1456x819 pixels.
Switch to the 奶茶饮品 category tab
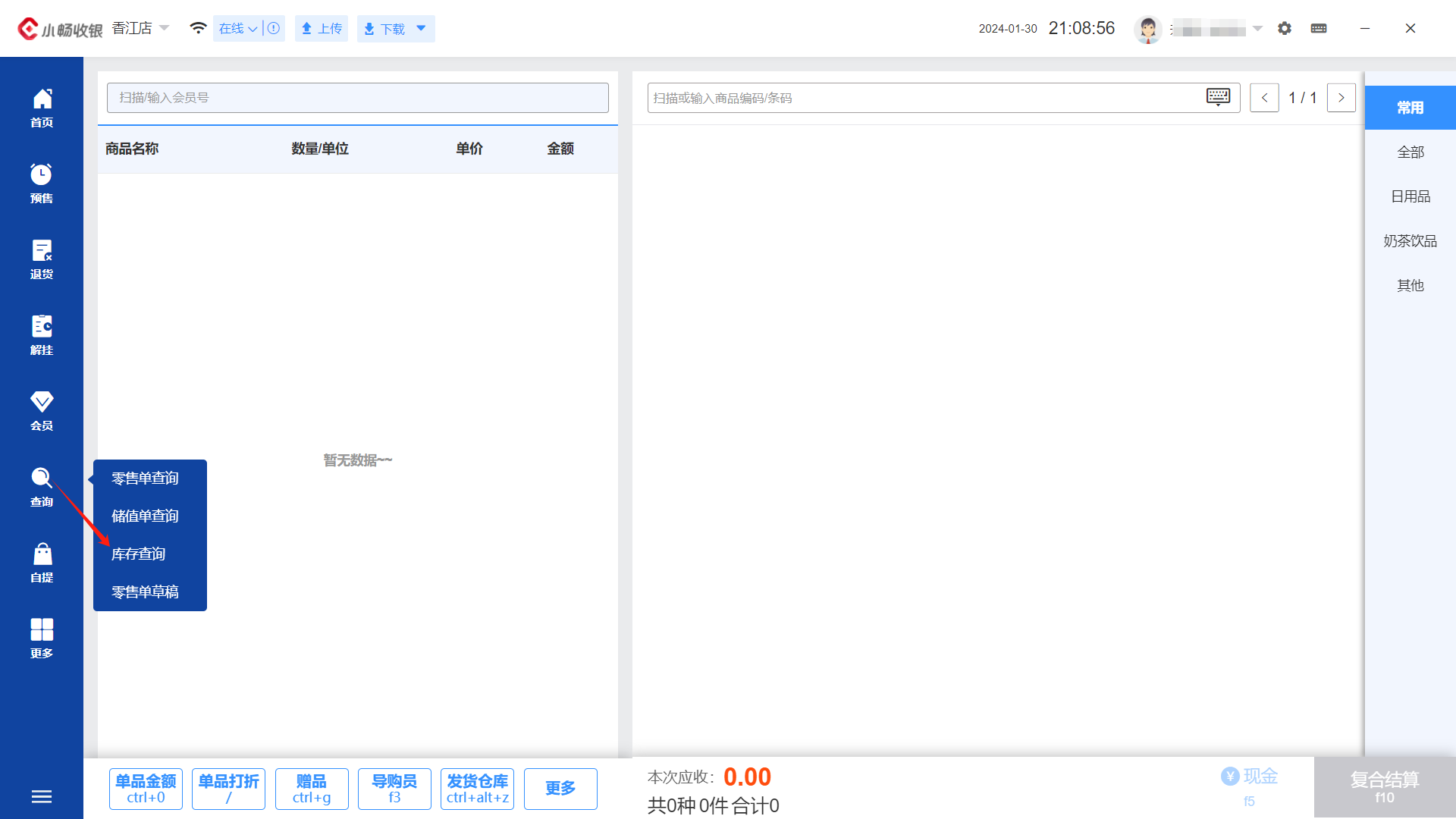(x=1410, y=240)
